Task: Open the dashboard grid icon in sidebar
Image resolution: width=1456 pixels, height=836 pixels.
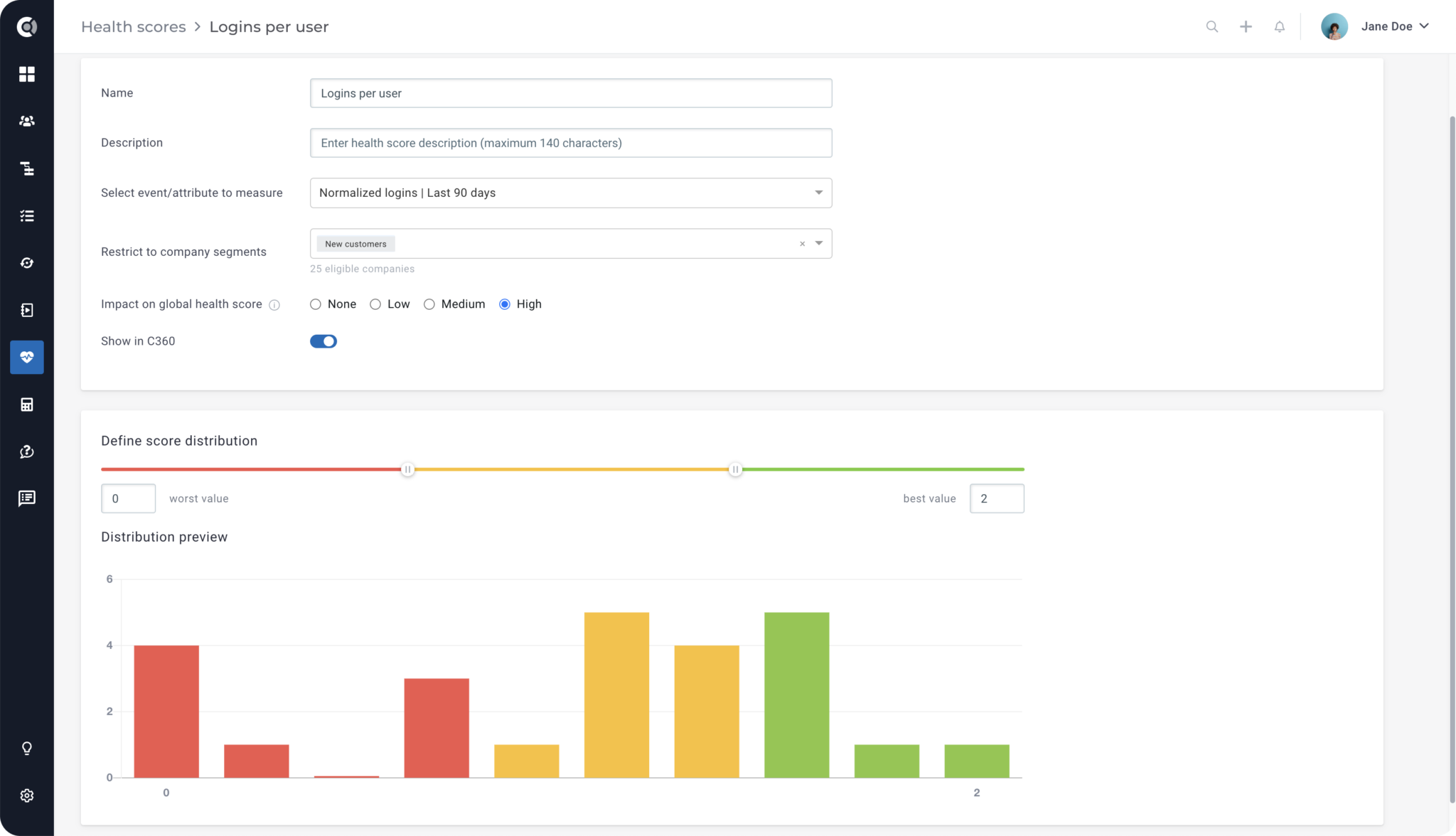Action: coord(27,74)
